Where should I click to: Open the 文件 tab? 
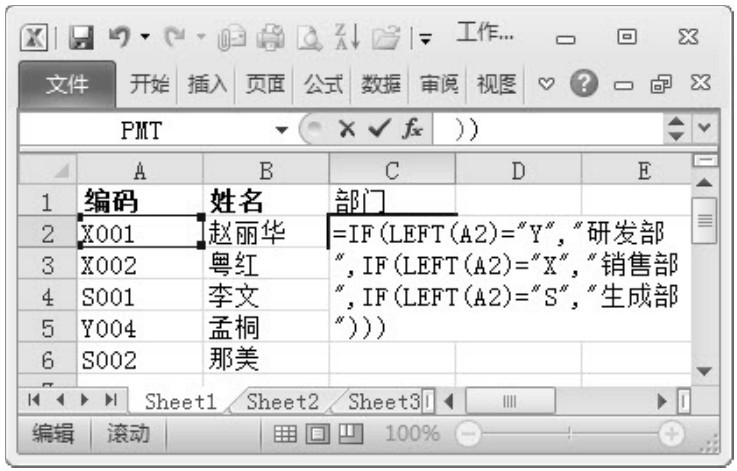point(67,85)
